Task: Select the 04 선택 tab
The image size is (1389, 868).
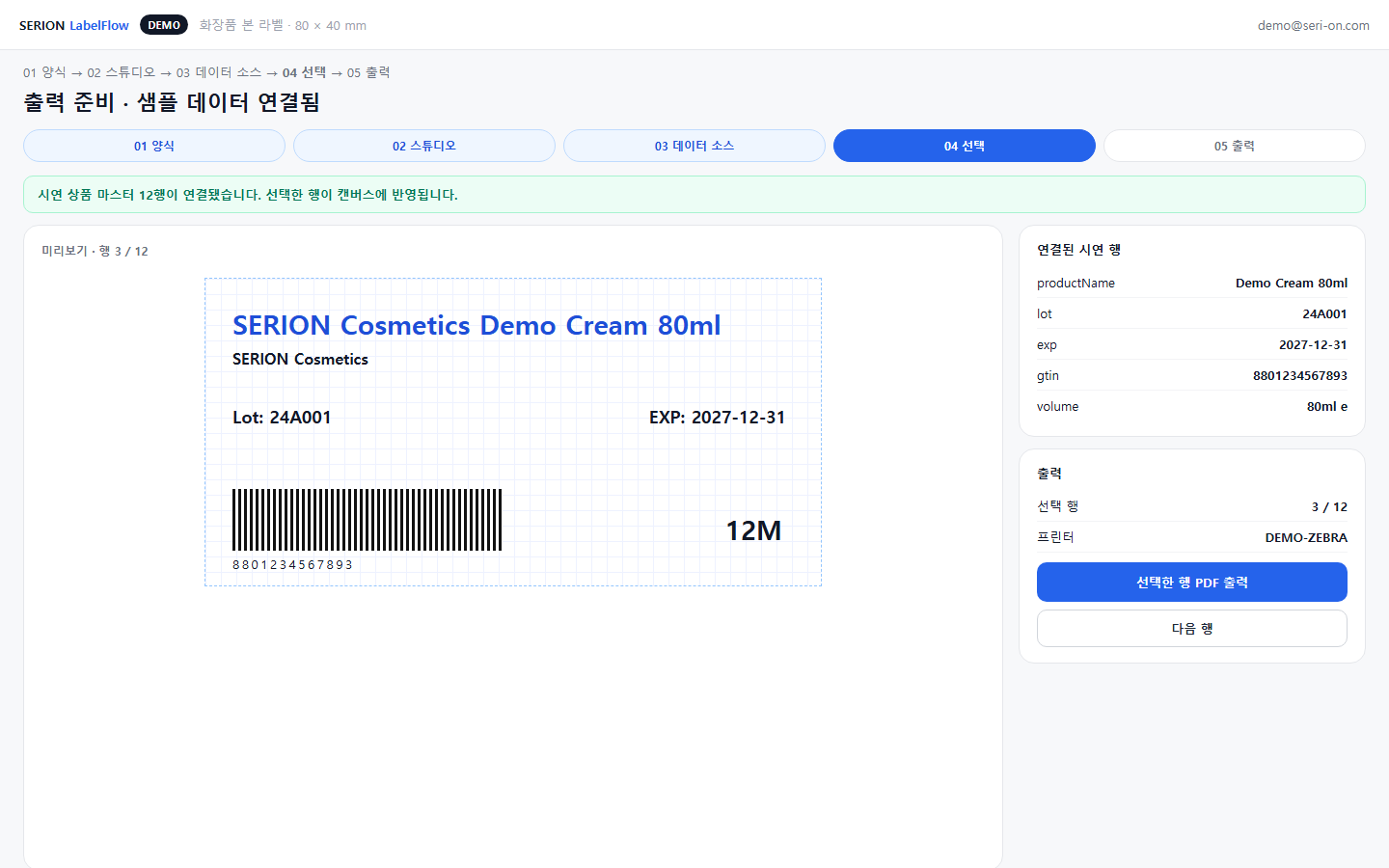Action: tap(965, 146)
